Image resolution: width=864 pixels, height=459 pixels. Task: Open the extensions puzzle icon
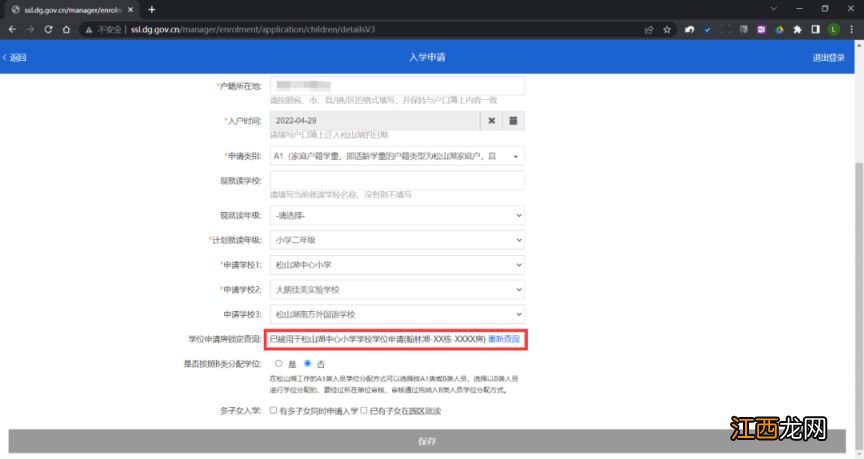(x=797, y=30)
